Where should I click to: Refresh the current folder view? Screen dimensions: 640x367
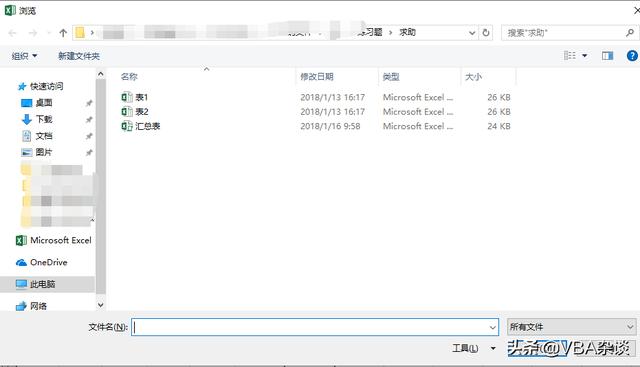coord(486,33)
